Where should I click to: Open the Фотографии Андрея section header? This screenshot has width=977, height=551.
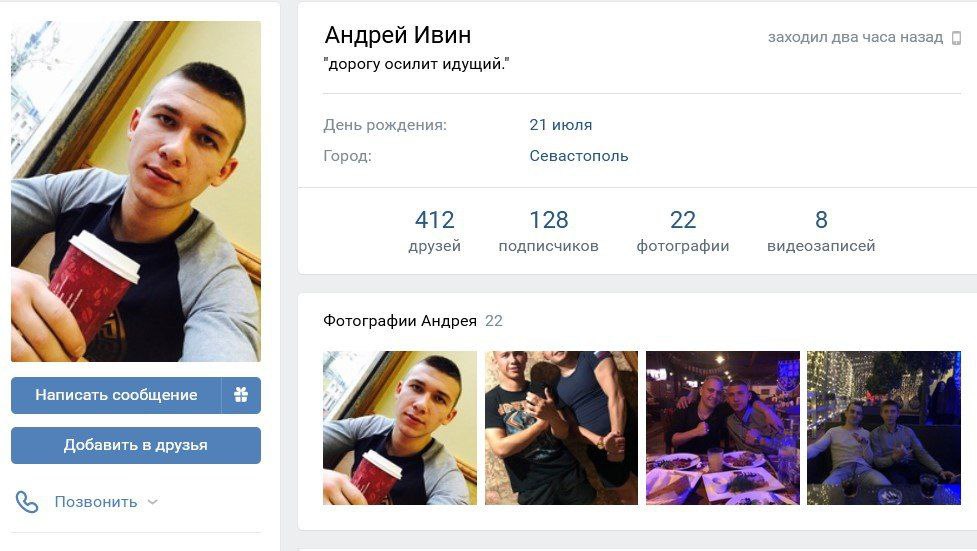[399, 321]
